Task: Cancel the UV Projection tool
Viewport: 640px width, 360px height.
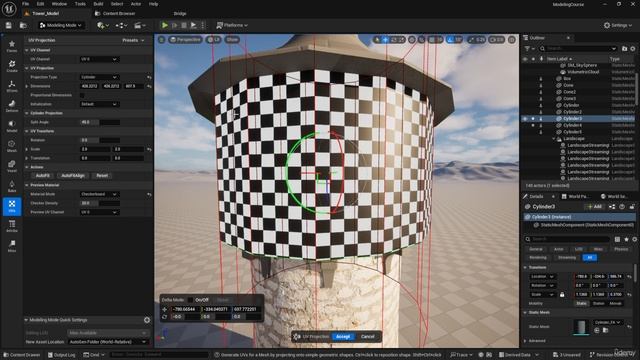Action: [x=367, y=337]
